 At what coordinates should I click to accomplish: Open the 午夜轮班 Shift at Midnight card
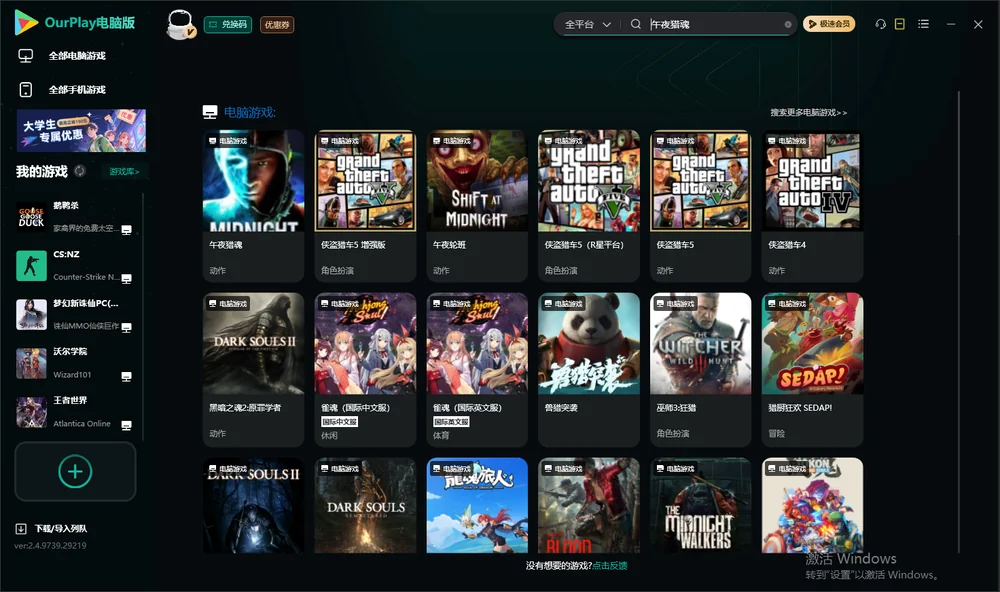click(x=477, y=205)
